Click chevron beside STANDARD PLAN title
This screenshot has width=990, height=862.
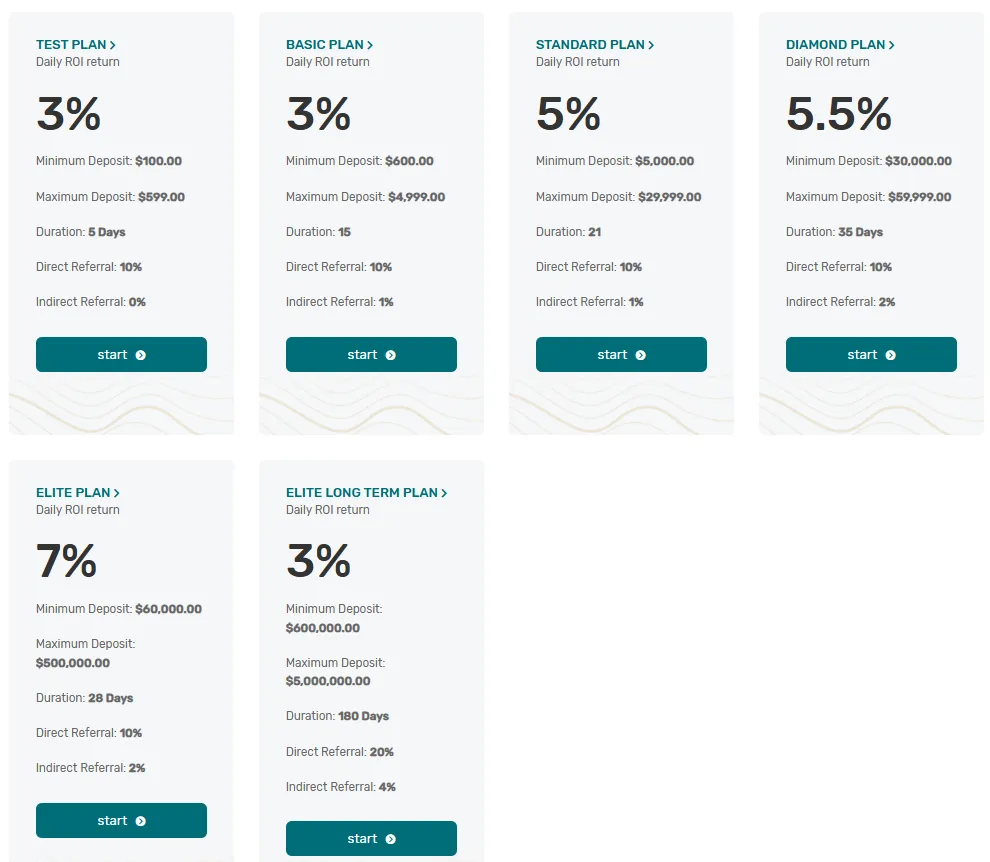coord(651,45)
